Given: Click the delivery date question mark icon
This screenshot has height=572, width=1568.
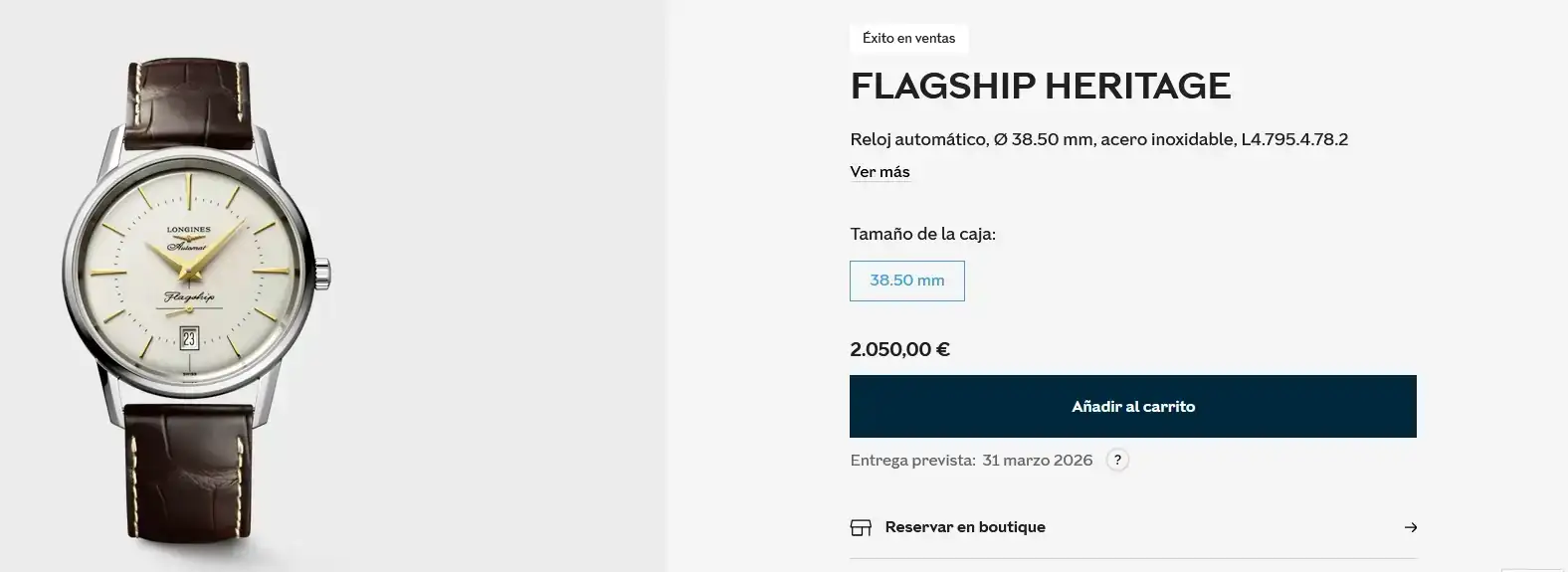Looking at the screenshot, I should pos(1118,460).
